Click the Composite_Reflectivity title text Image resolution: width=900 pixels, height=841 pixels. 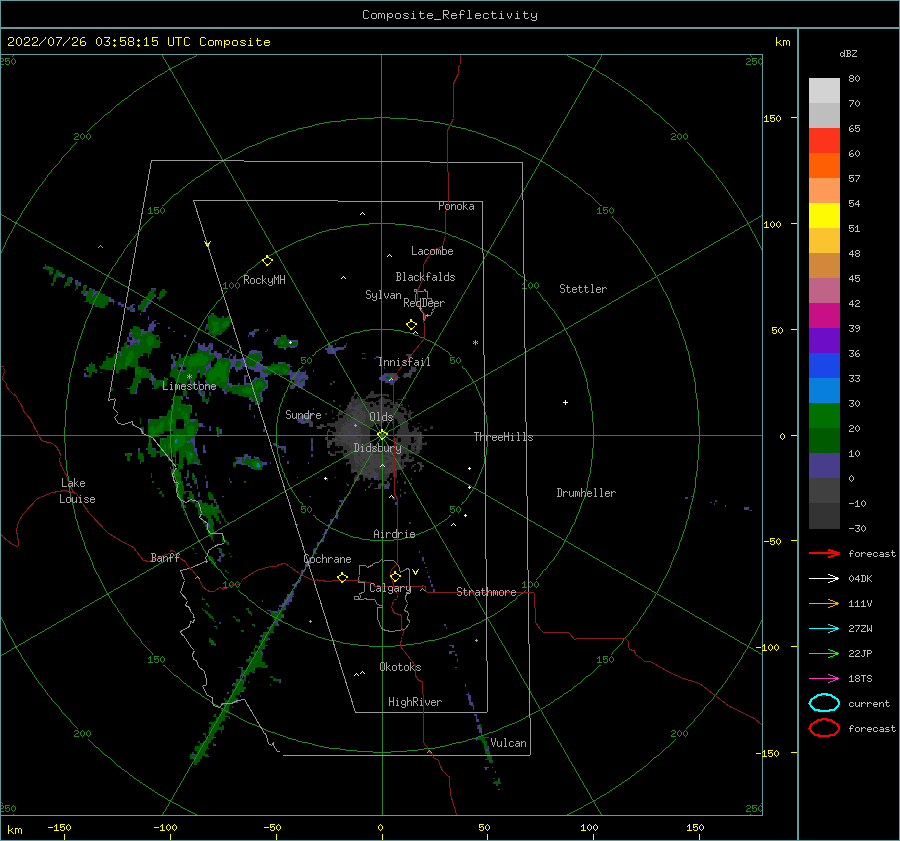[x=449, y=15]
